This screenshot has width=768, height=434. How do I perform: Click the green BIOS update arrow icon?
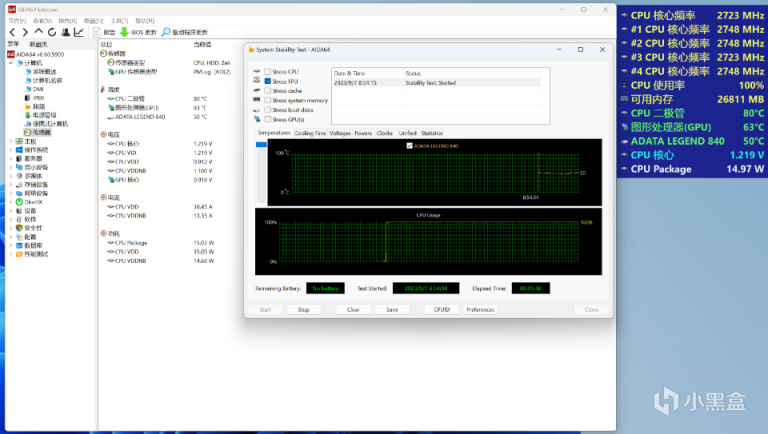(124, 32)
